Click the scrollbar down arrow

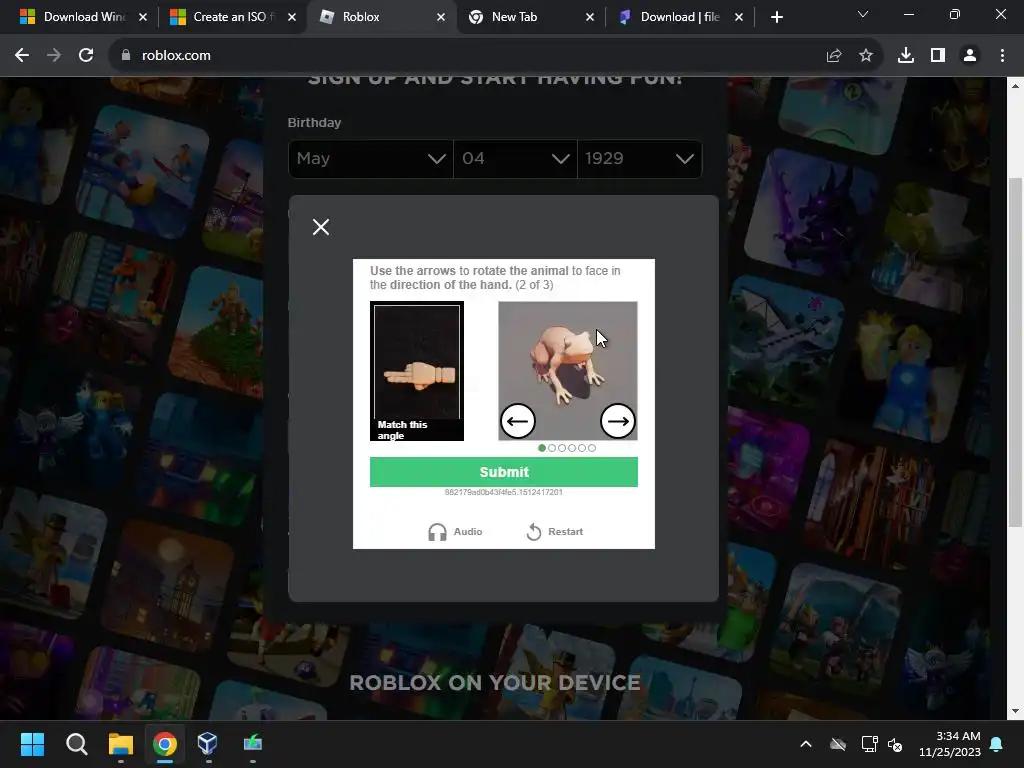click(1015, 711)
